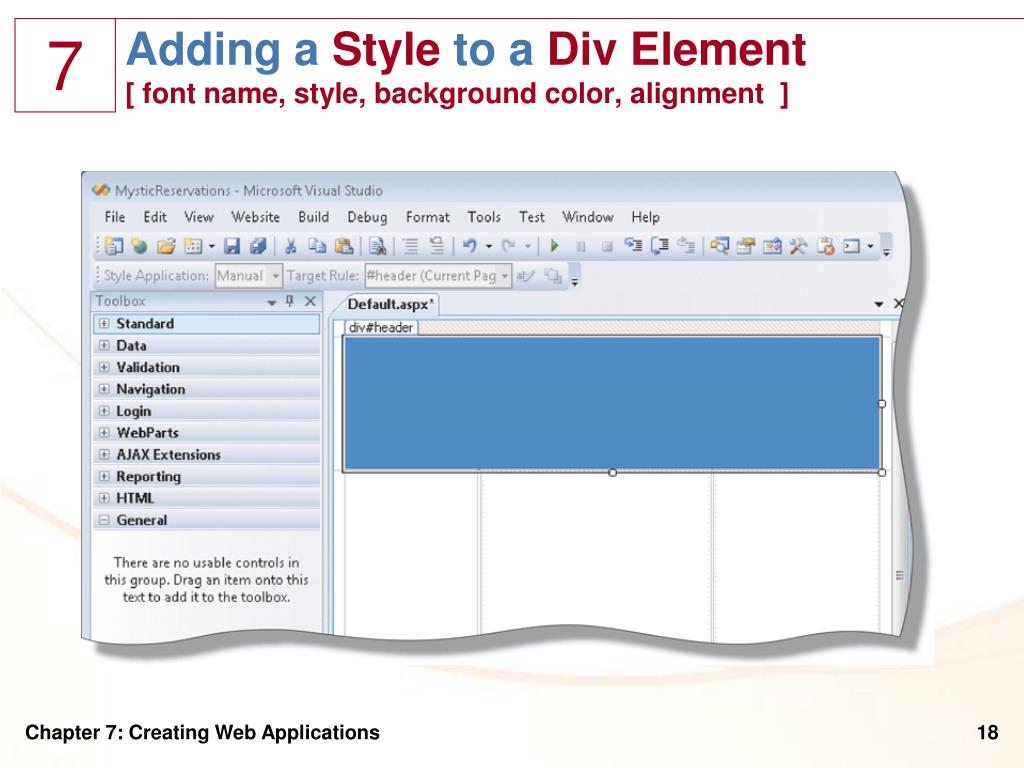Screen dimensions: 1024x768
Task: Open the View menu
Action: click(199, 217)
